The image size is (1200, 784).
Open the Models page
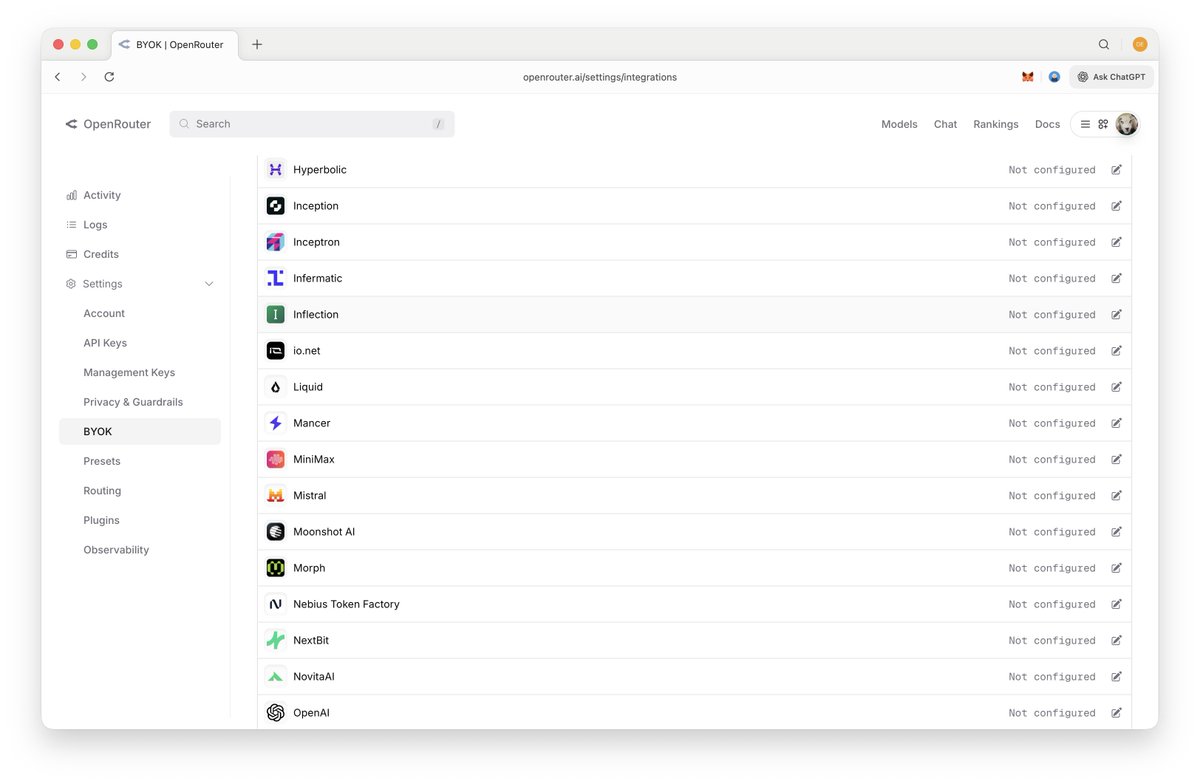point(899,124)
